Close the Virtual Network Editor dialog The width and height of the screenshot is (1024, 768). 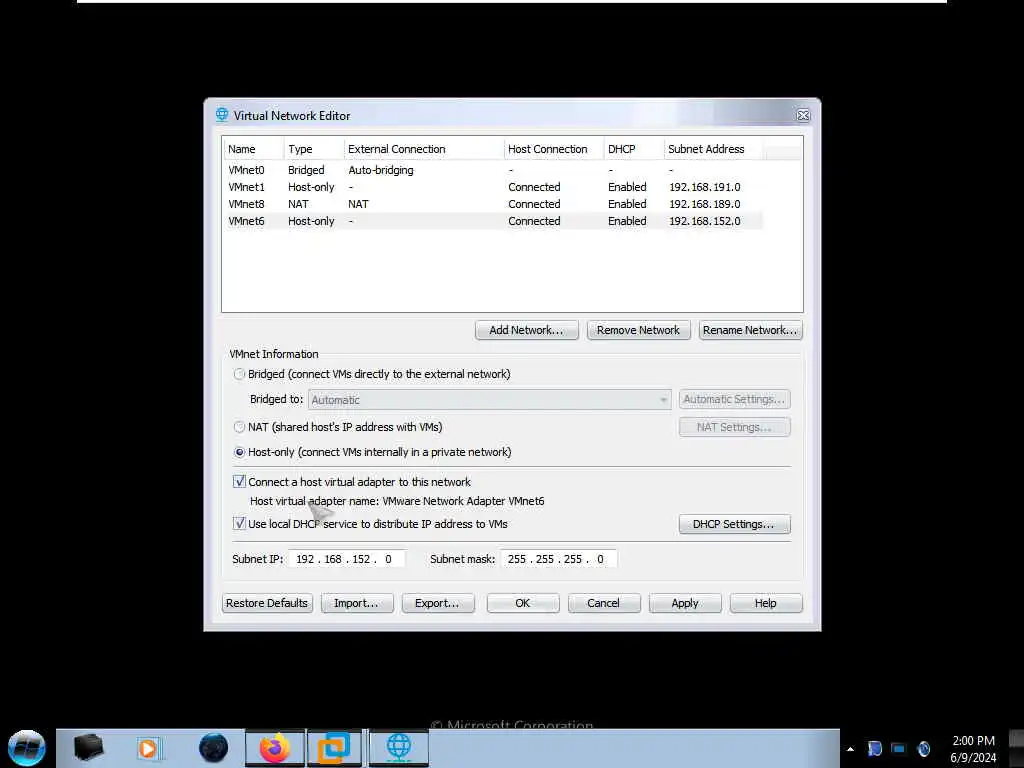(803, 116)
